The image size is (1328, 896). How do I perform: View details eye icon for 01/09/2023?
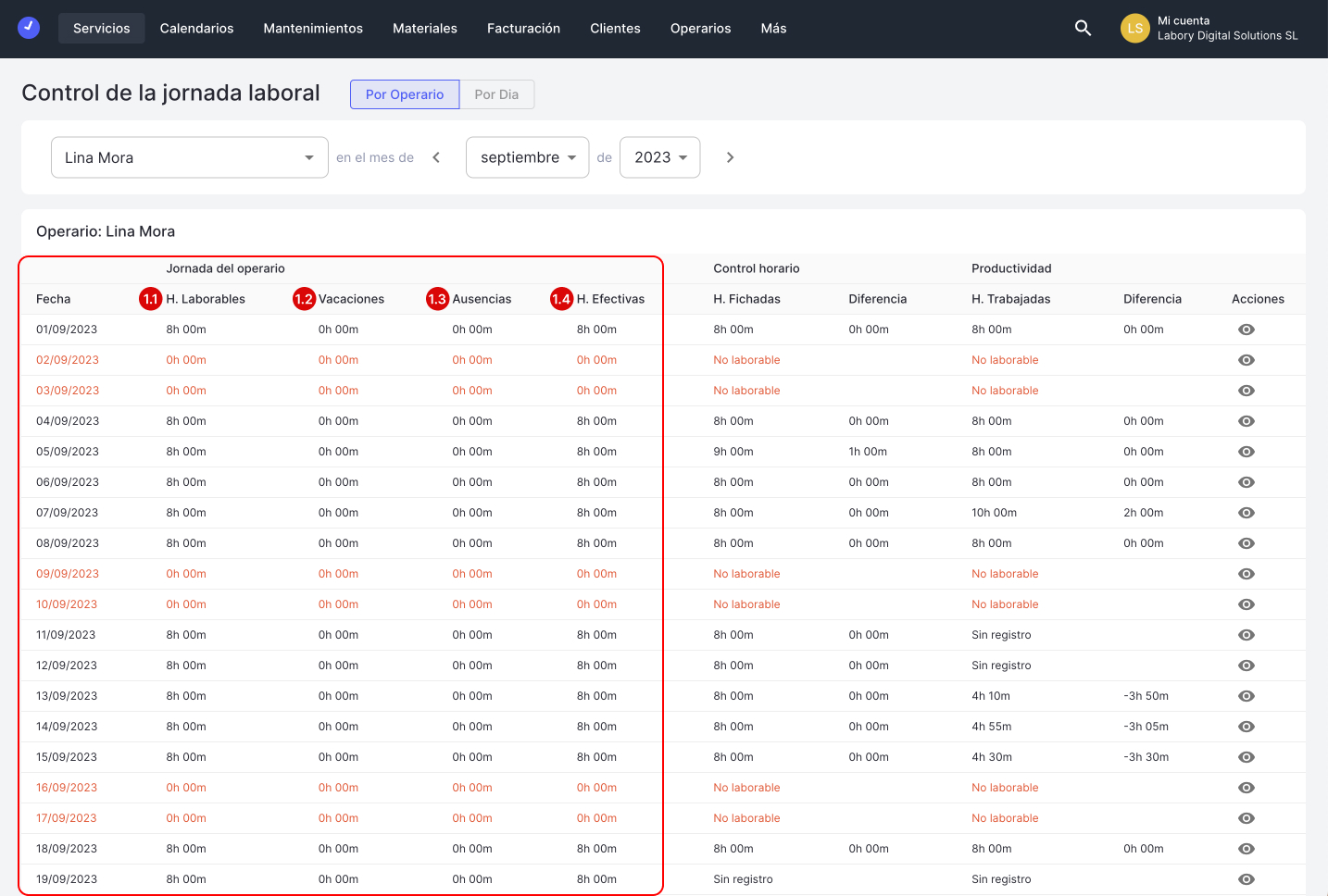pyautogui.click(x=1247, y=330)
